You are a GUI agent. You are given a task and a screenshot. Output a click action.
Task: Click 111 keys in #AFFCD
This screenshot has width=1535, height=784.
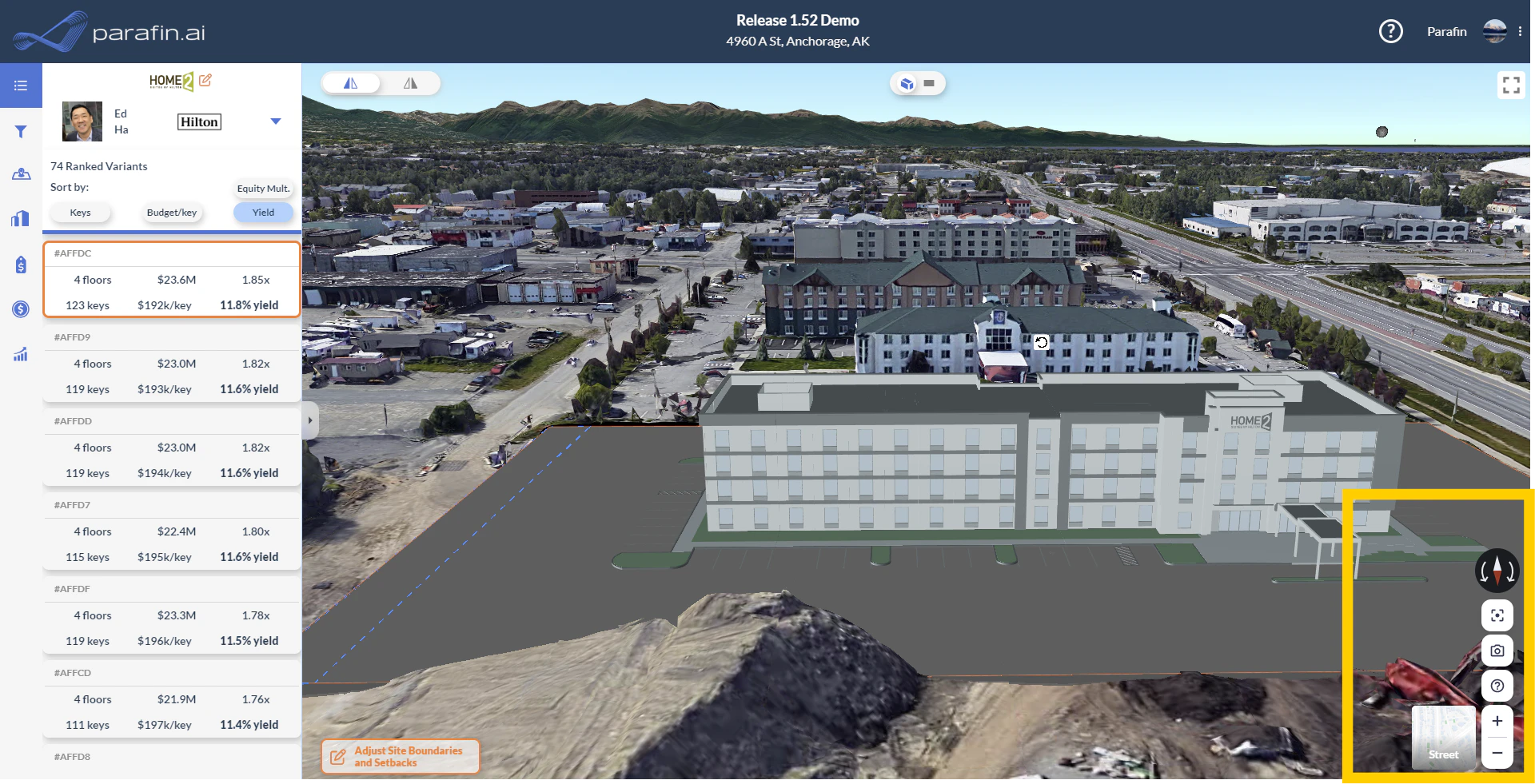click(87, 725)
